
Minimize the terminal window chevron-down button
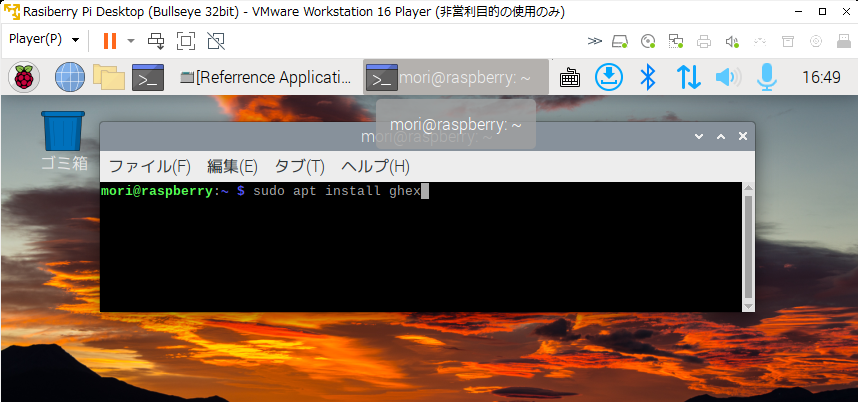[x=699, y=136]
